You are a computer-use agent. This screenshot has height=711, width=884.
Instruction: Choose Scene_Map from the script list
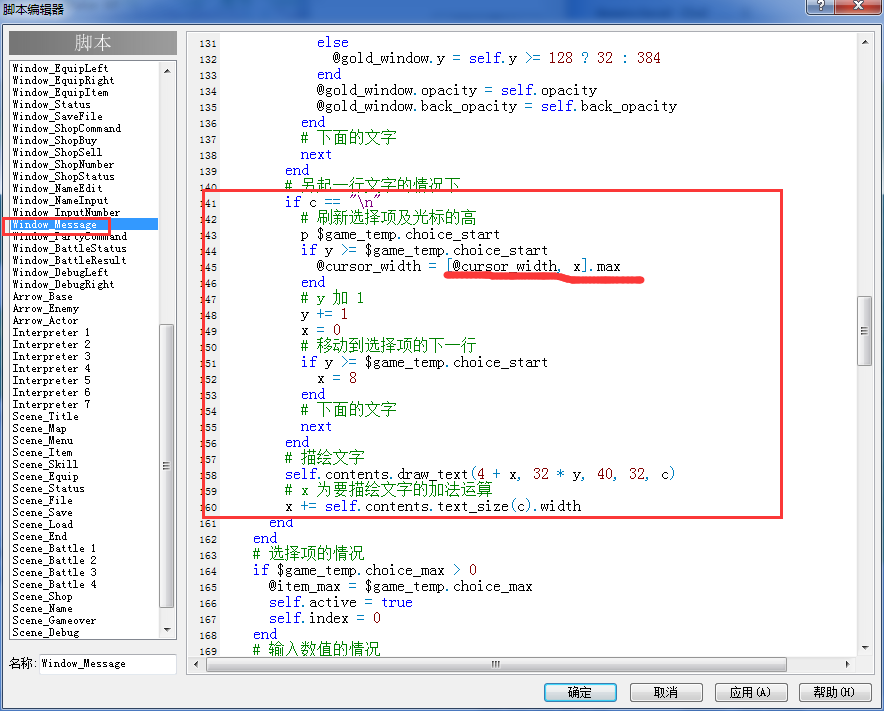coord(39,429)
